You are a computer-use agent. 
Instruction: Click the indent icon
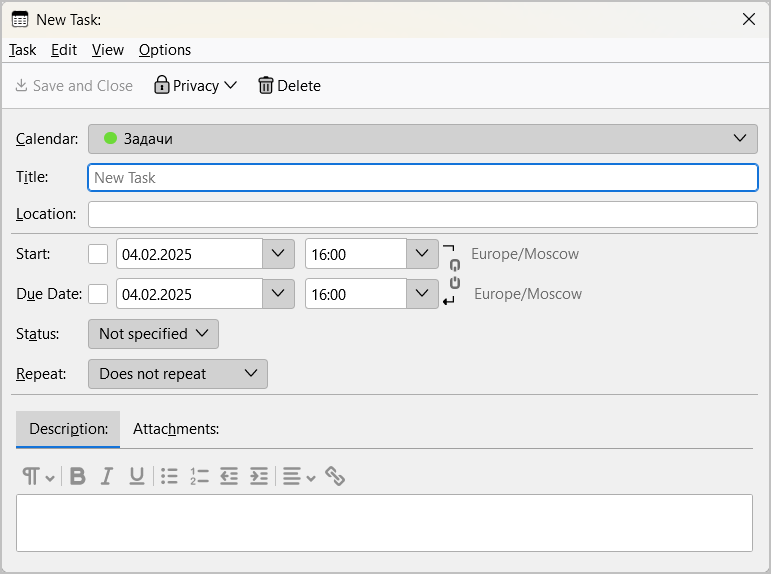(259, 476)
